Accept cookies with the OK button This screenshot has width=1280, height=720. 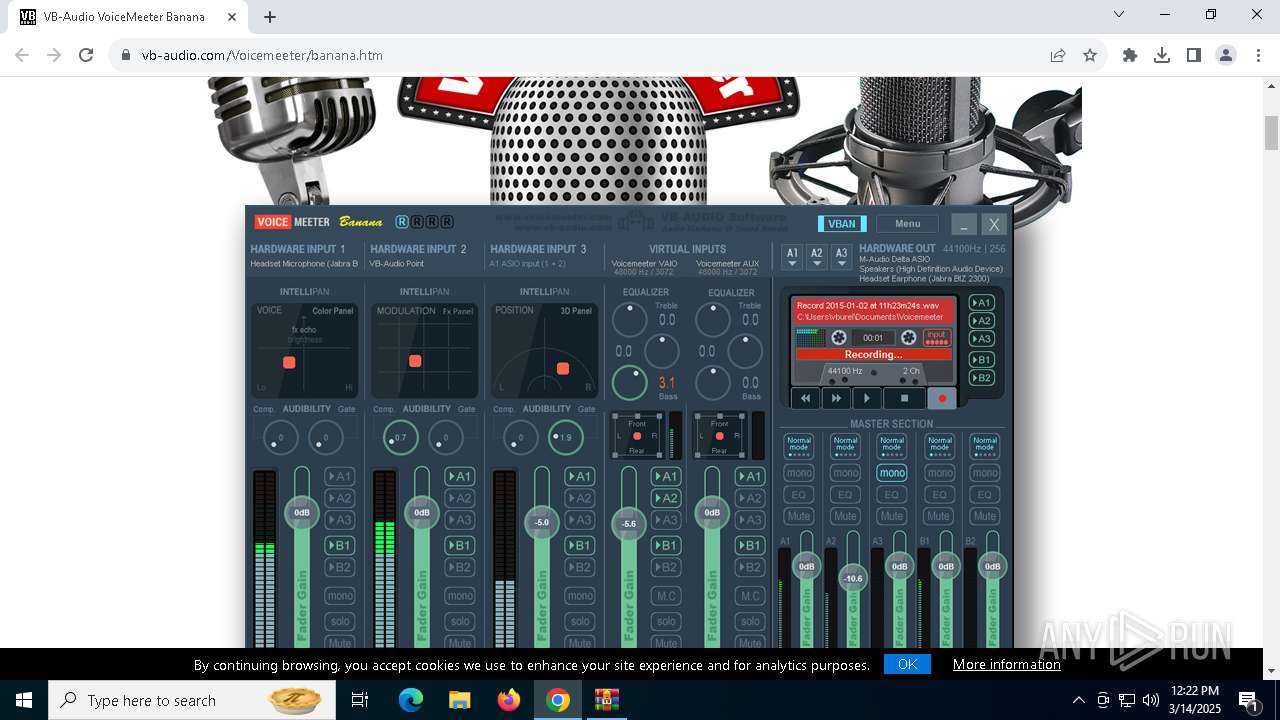[x=907, y=664]
